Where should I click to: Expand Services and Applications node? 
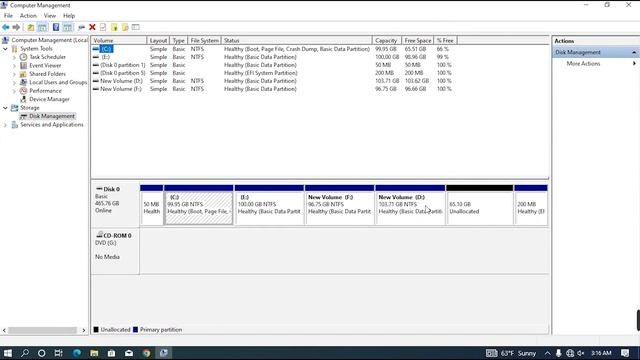[x=5, y=125]
